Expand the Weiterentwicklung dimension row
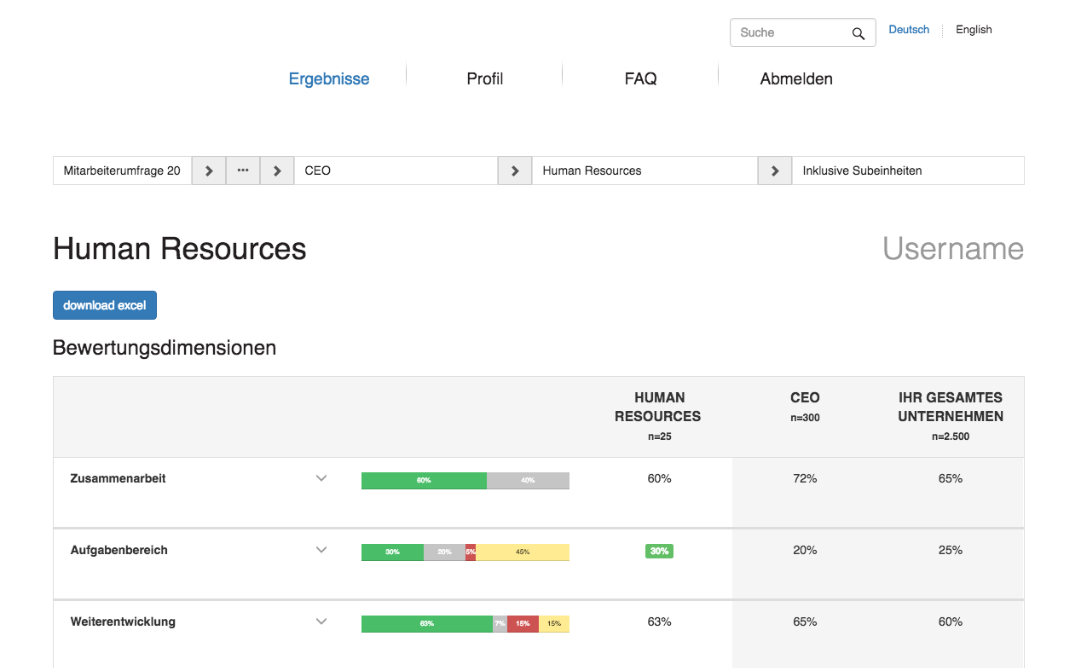The width and height of the screenshot is (1077, 668). tap(321, 621)
